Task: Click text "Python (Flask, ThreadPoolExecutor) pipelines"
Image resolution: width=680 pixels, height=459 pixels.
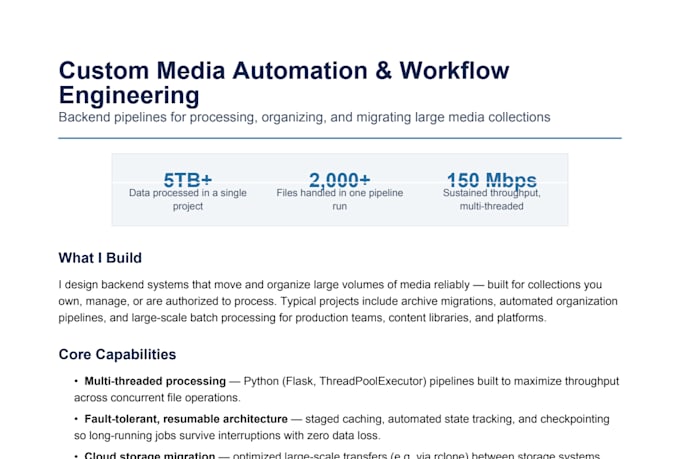Action: tap(358, 381)
